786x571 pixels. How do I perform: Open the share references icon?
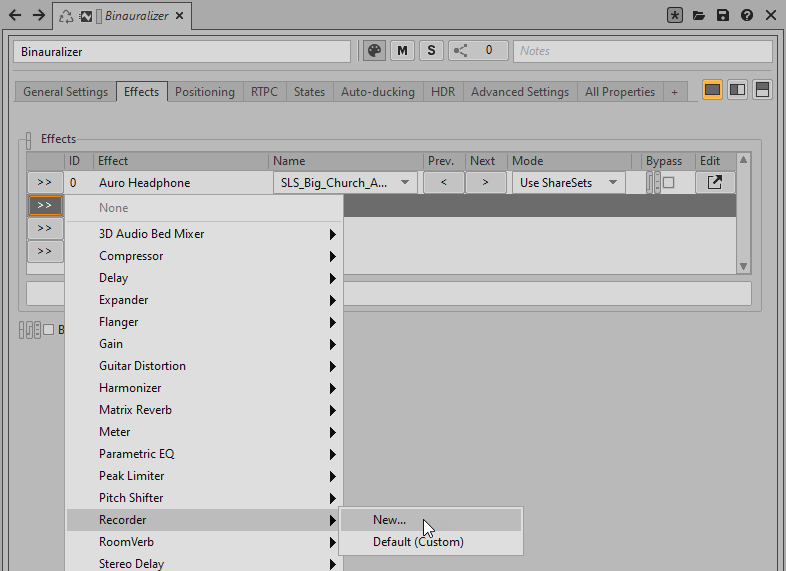[461, 51]
